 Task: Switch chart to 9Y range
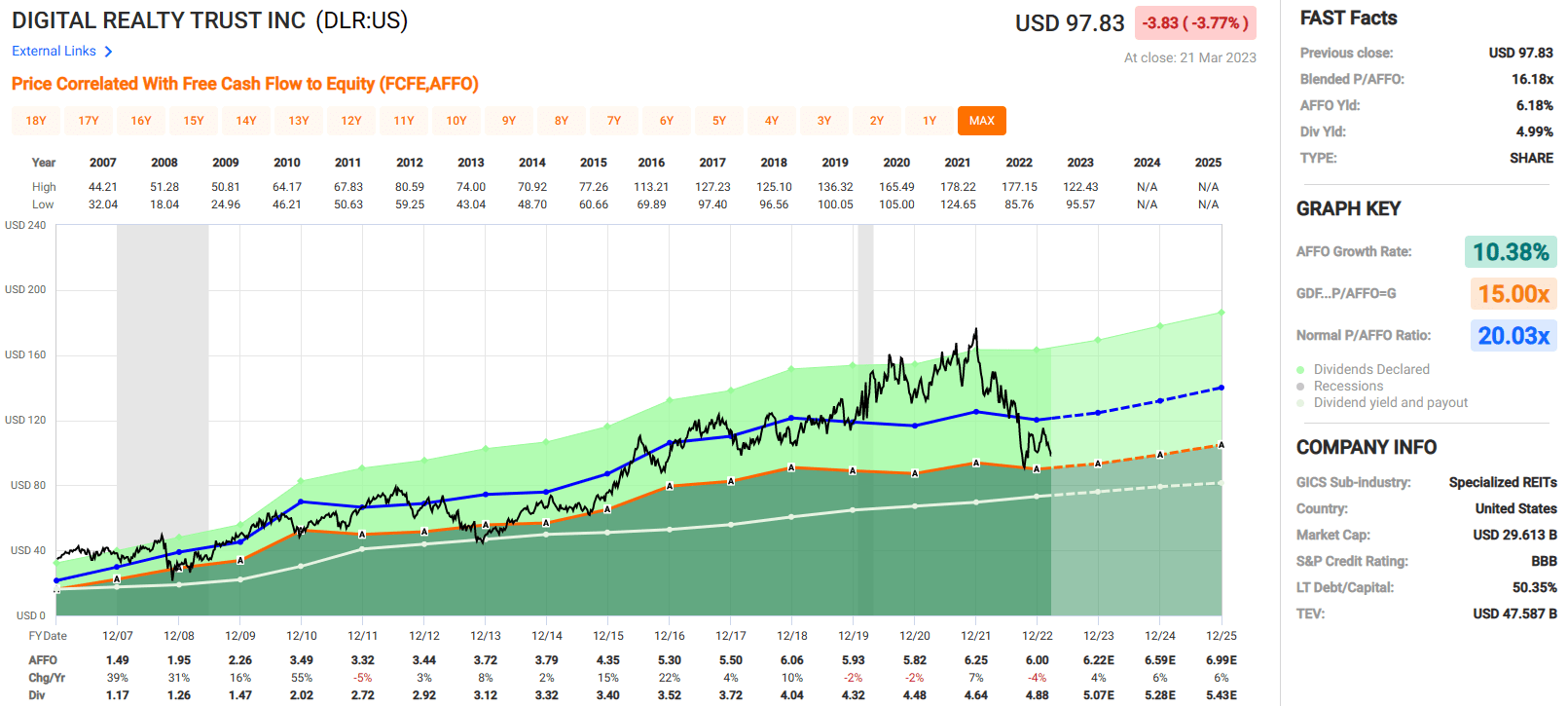click(x=509, y=121)
